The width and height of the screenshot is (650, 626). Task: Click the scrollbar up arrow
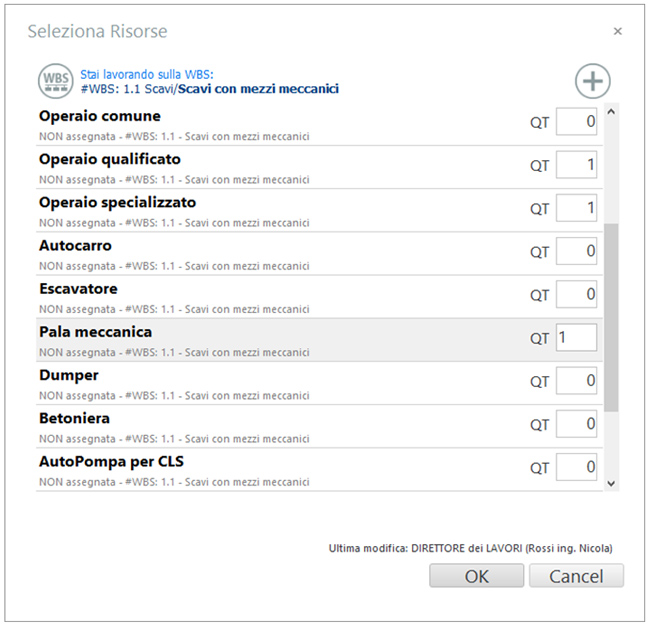click(x=611, y=112)
